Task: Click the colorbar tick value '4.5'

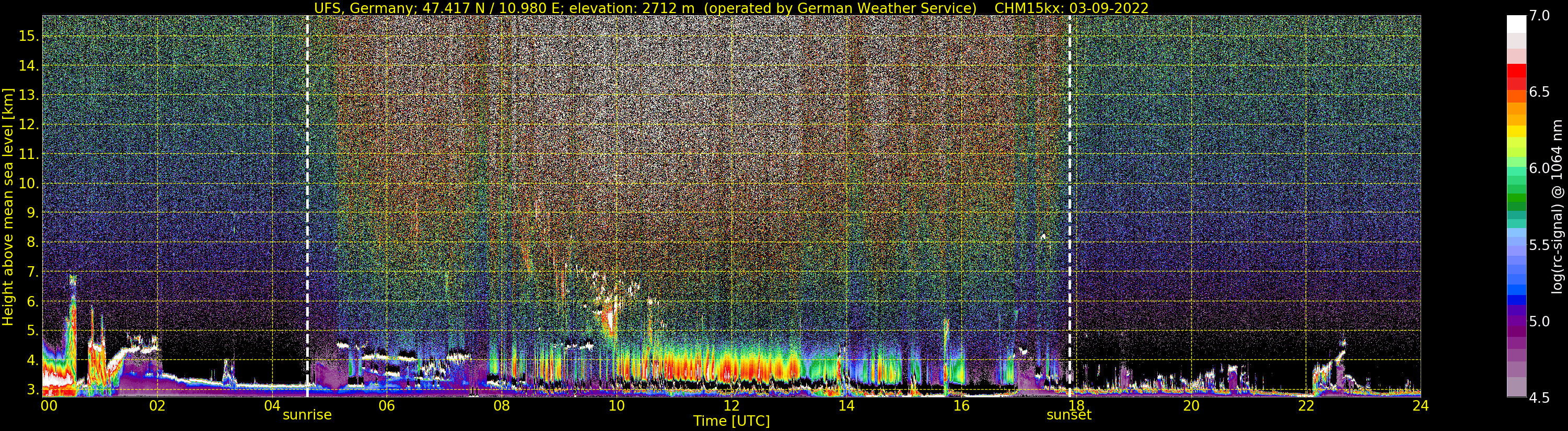Action: point(1539,398)
